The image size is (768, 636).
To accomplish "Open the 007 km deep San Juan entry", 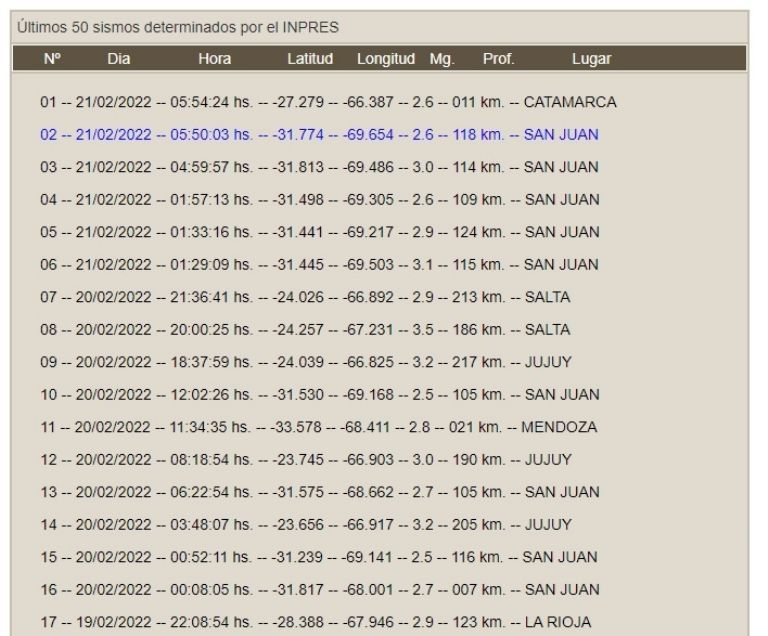I will tap(319, 590).
